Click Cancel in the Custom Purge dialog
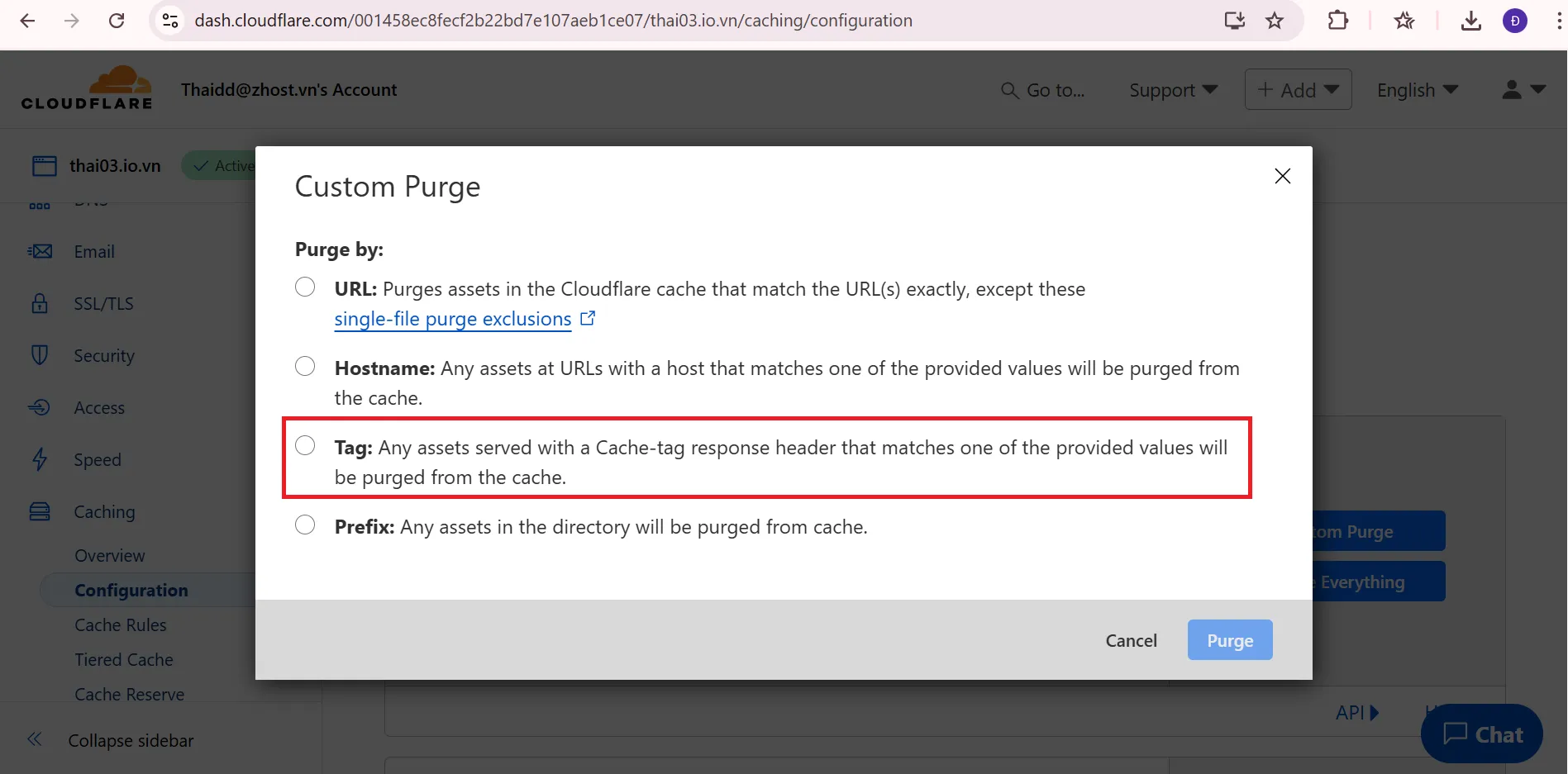The width and height of the screenshot is (1568, 774). (x=1131, y=640)
